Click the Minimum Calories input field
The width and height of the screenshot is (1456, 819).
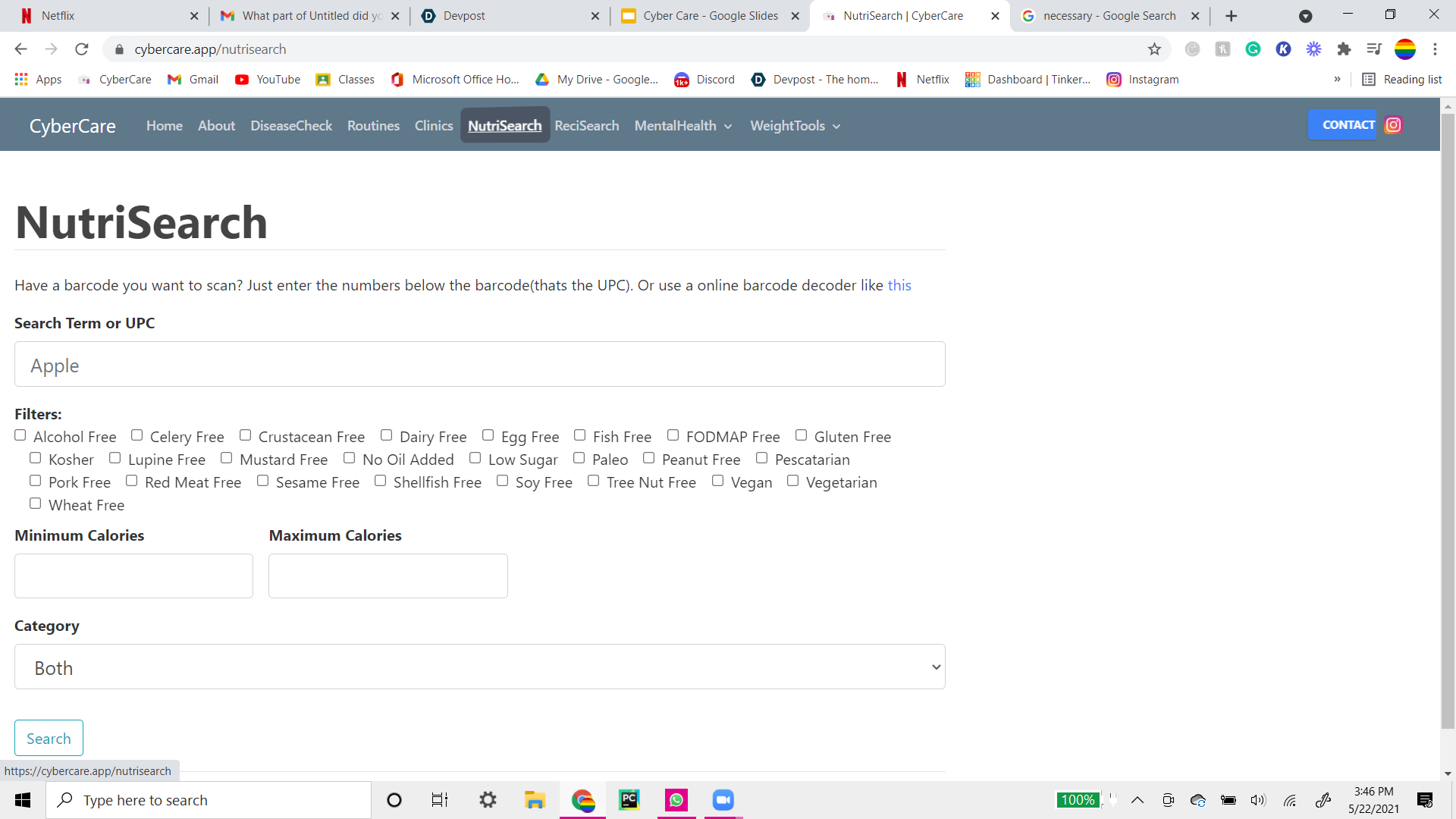[133, 576]
